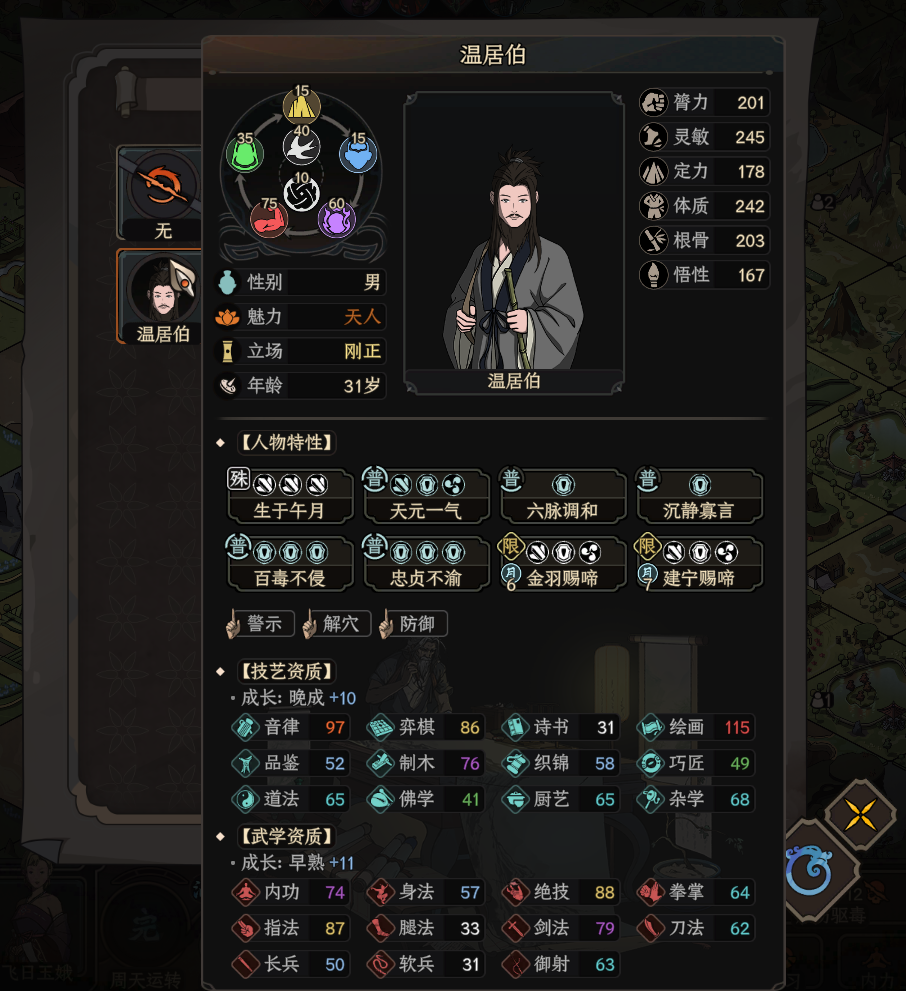Screen dimensions: 906x991
Task: Click the white swallow icon in wheel
Action: tap(301, 147)
